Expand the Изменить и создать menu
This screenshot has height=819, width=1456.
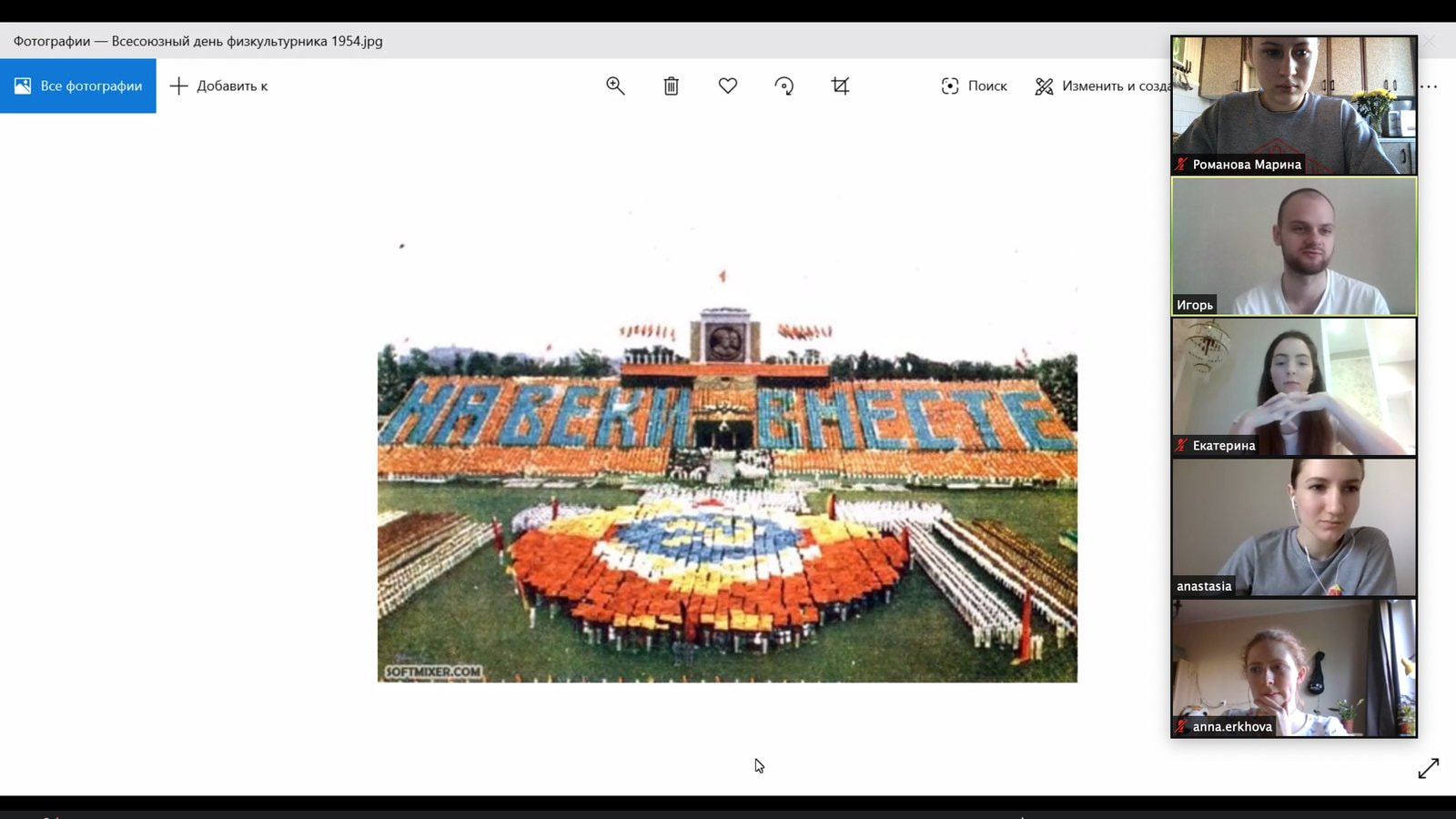pos(1102,86)
